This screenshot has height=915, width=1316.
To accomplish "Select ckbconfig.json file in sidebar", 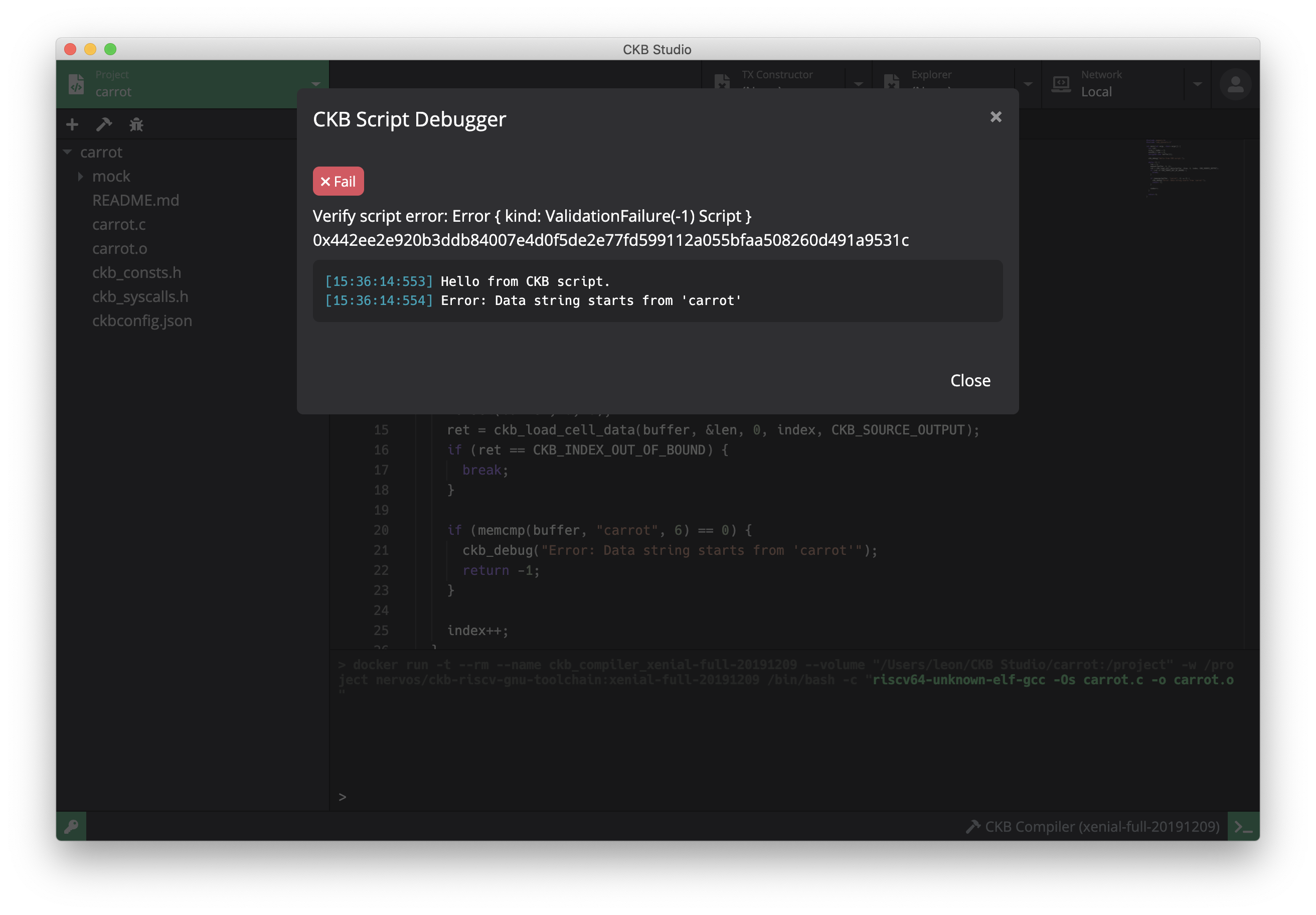I will pyautogui.click(x=141, y=321).
